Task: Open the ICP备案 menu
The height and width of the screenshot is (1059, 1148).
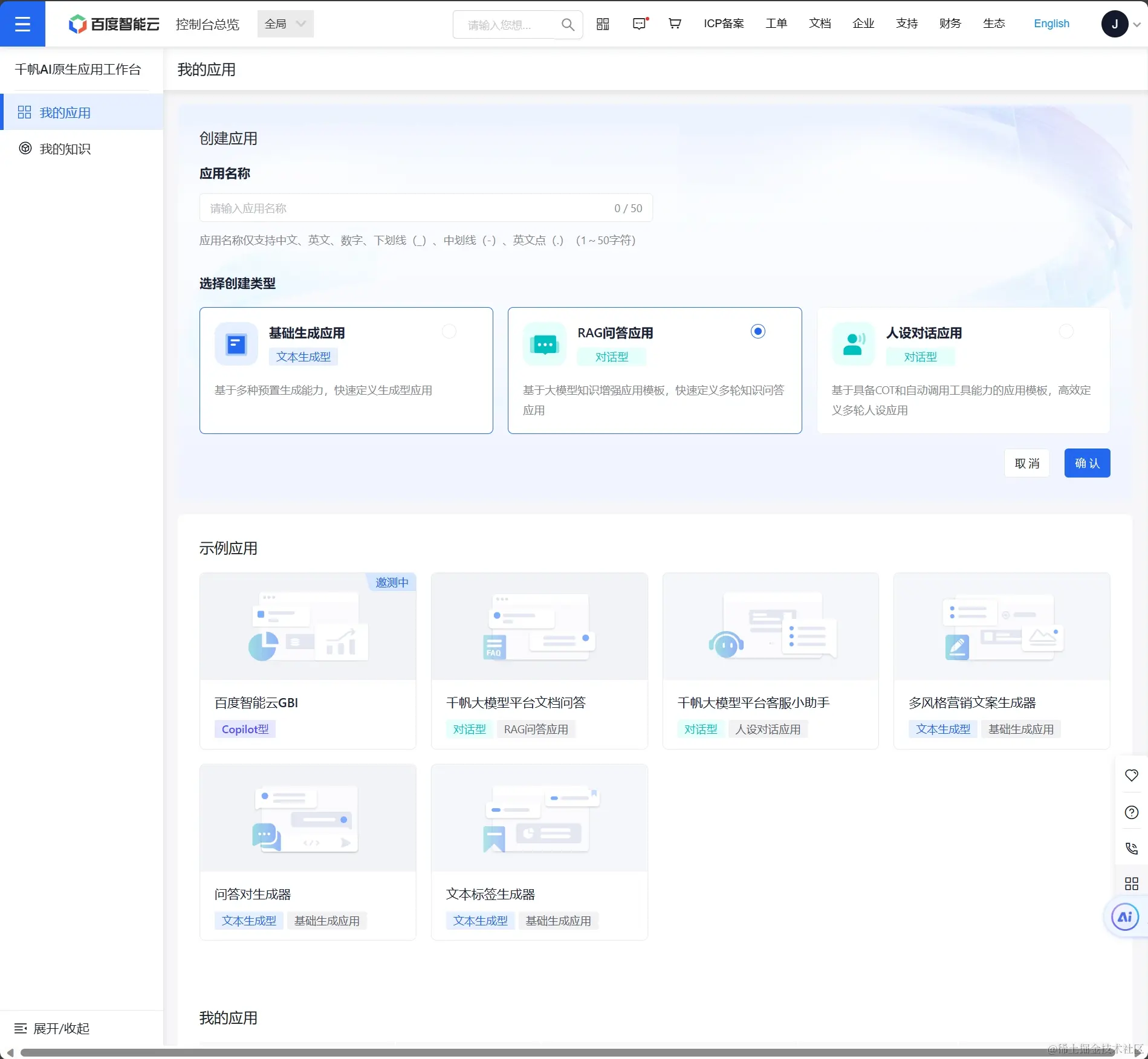Action: 724,24
